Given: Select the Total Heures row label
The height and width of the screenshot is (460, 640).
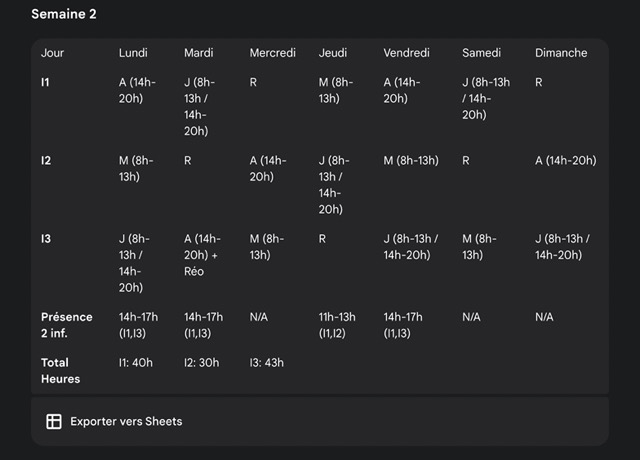Looking at the screenshot, I should tap(60, 370).
